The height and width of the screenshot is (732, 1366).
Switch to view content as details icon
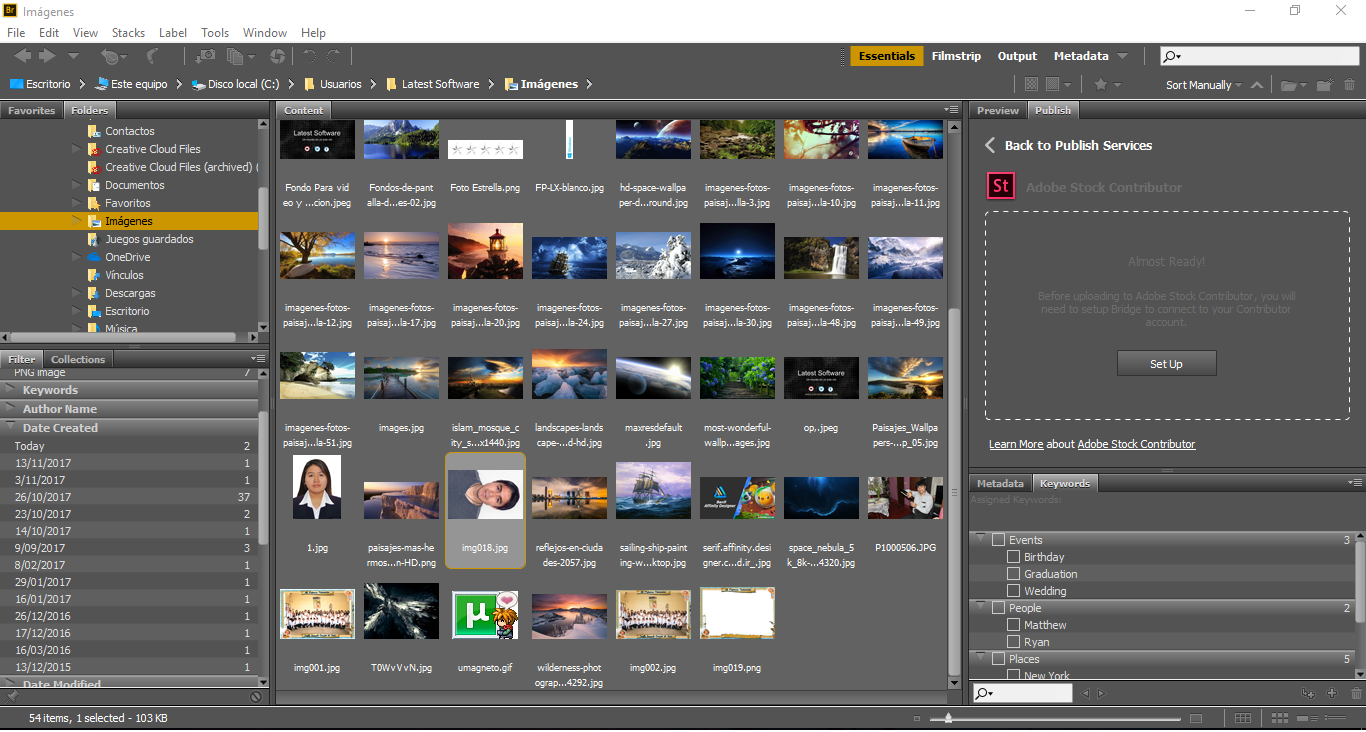click(1306, 718)
